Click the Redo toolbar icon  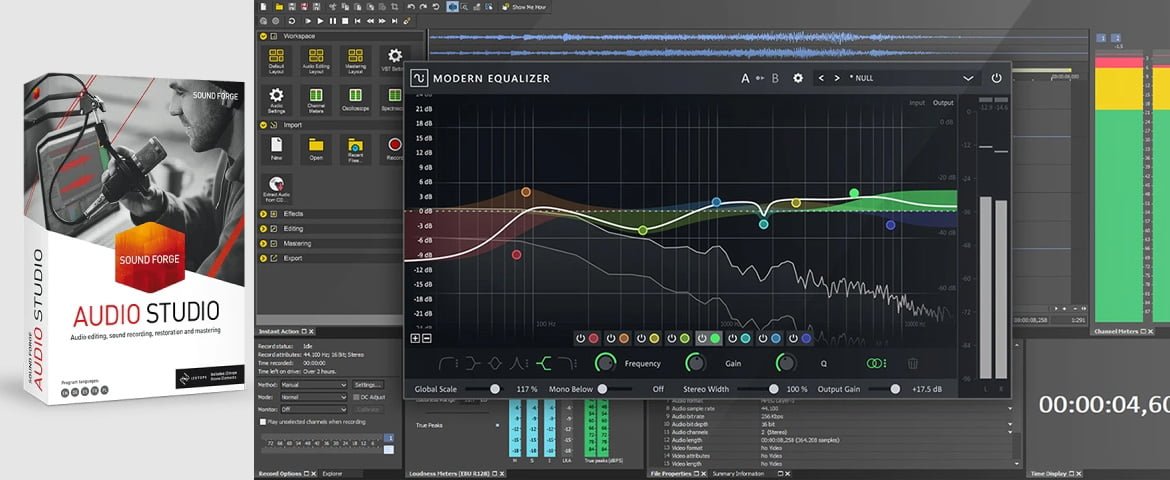(423, 7)
